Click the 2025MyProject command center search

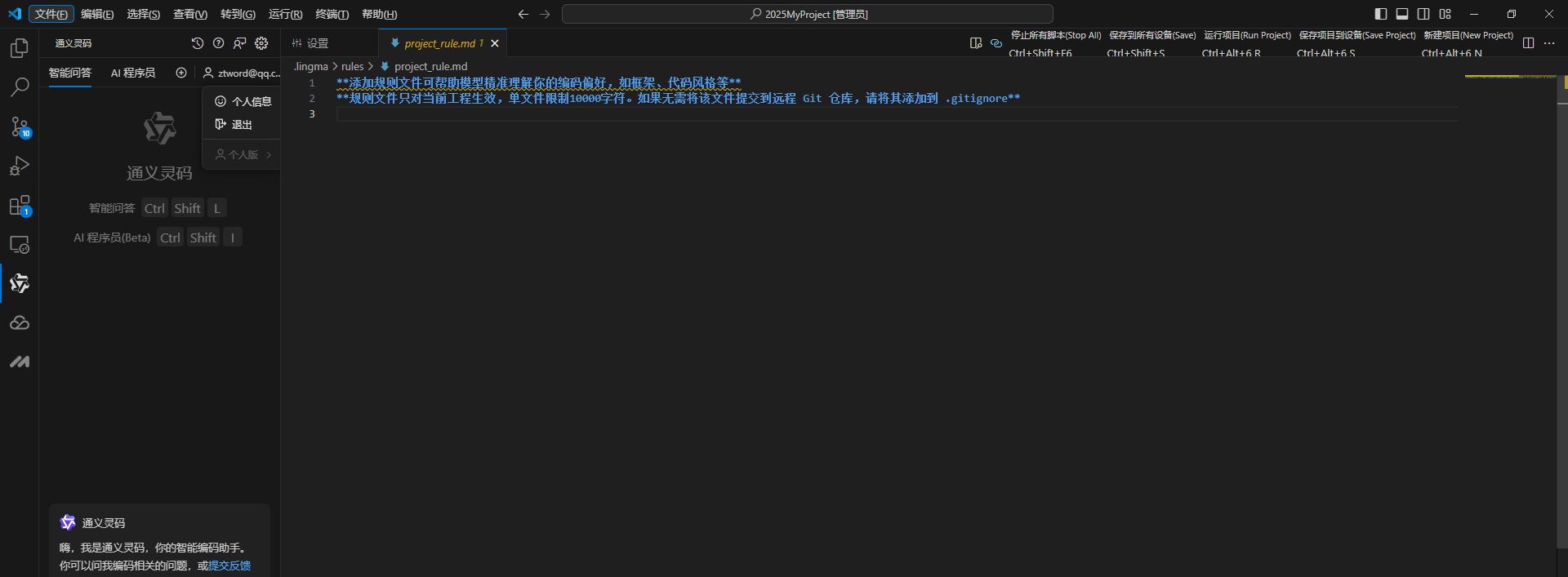(x=808, y=14)
